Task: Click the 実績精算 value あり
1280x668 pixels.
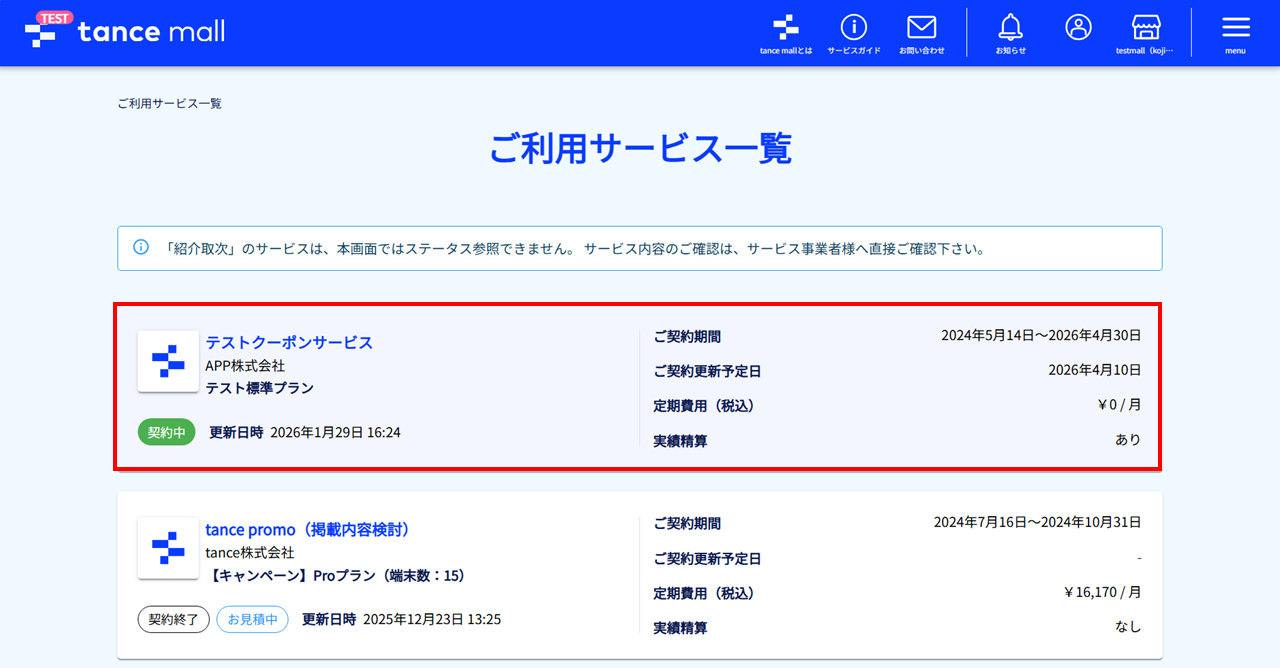Action: pos(1128,440)
